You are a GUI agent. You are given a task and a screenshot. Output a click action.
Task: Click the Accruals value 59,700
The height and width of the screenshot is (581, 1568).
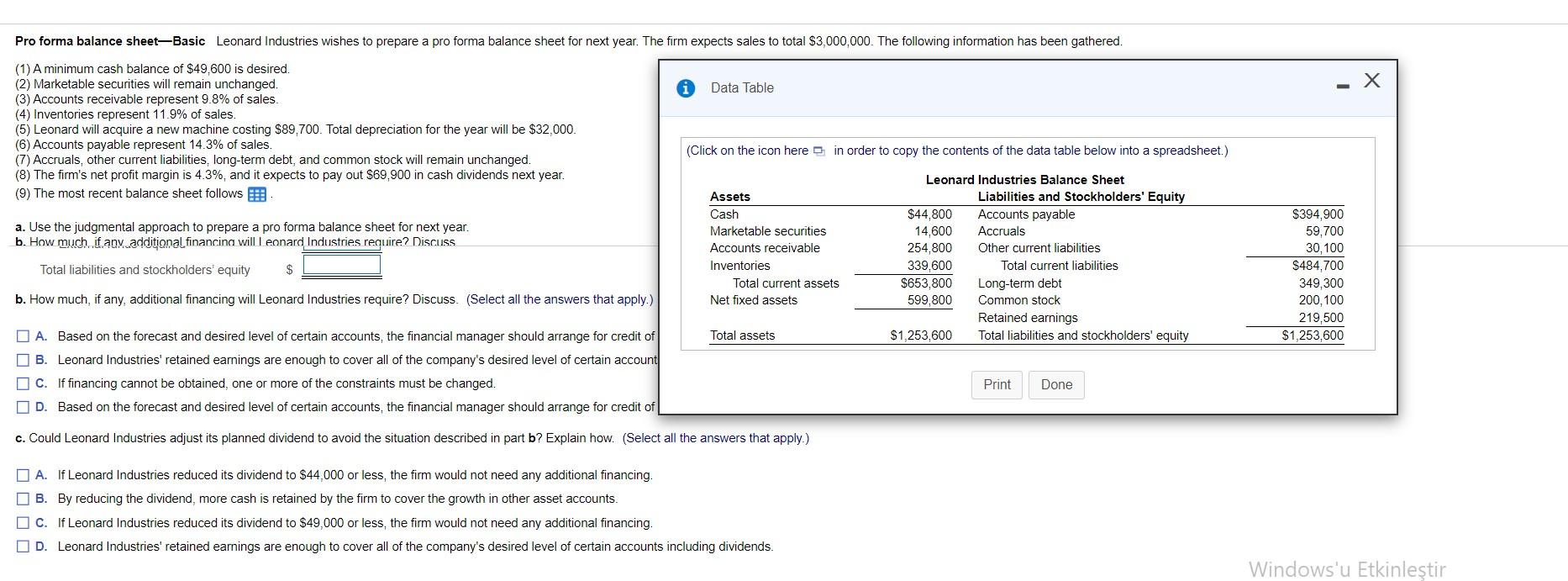[x=1324, y=231]
